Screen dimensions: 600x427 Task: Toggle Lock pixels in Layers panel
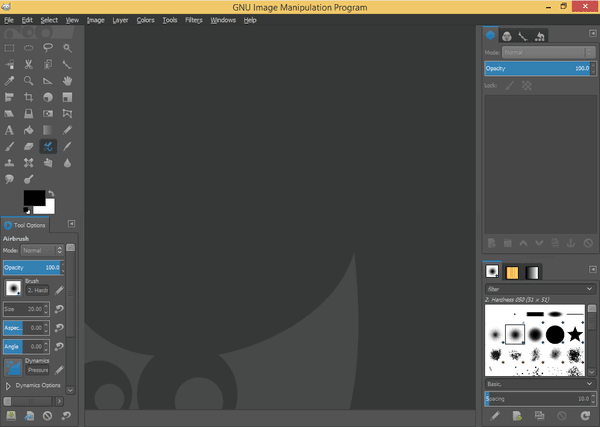pyautogui.click(x=509, y=86)
